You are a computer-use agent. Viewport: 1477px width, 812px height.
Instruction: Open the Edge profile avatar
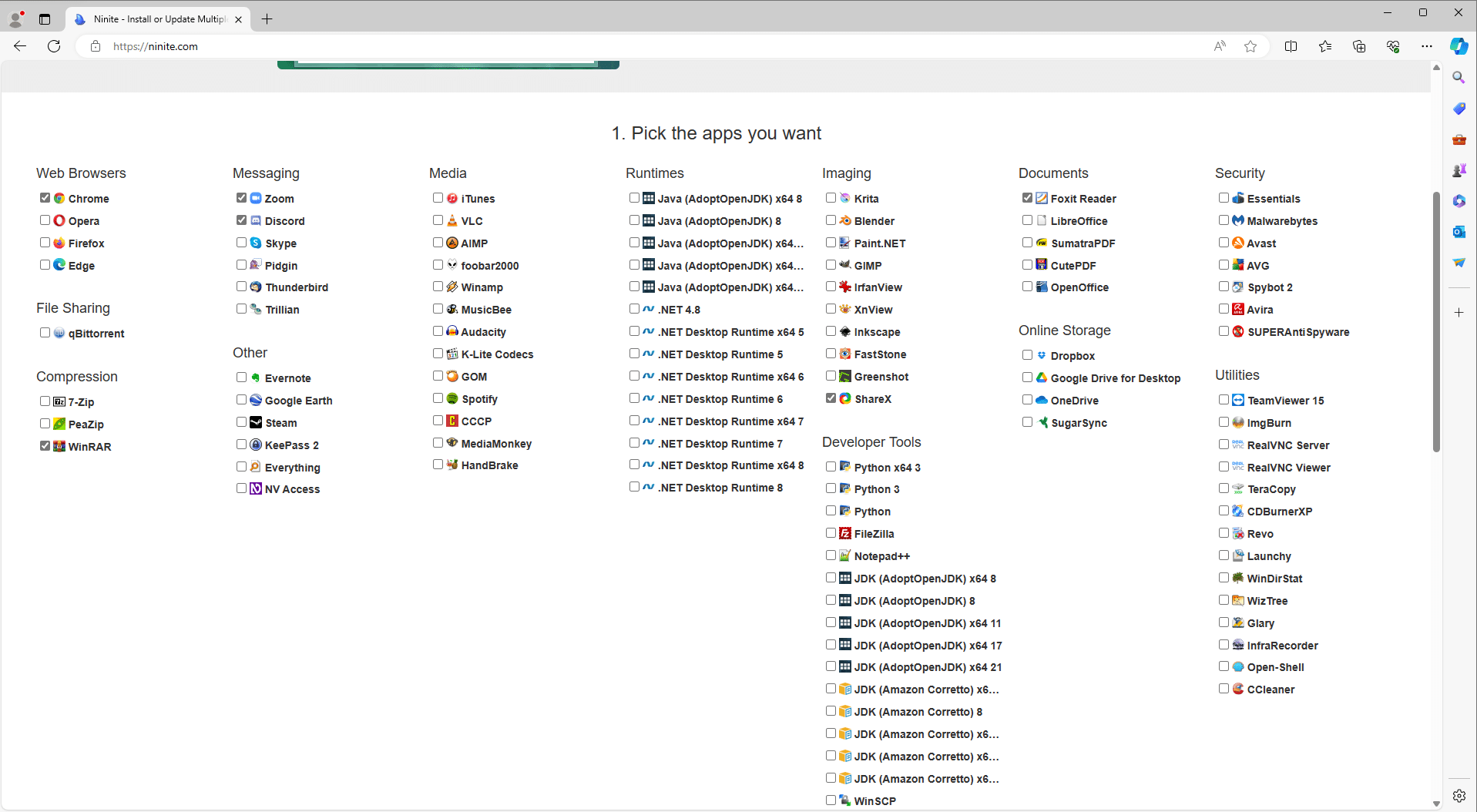[15, 18]
